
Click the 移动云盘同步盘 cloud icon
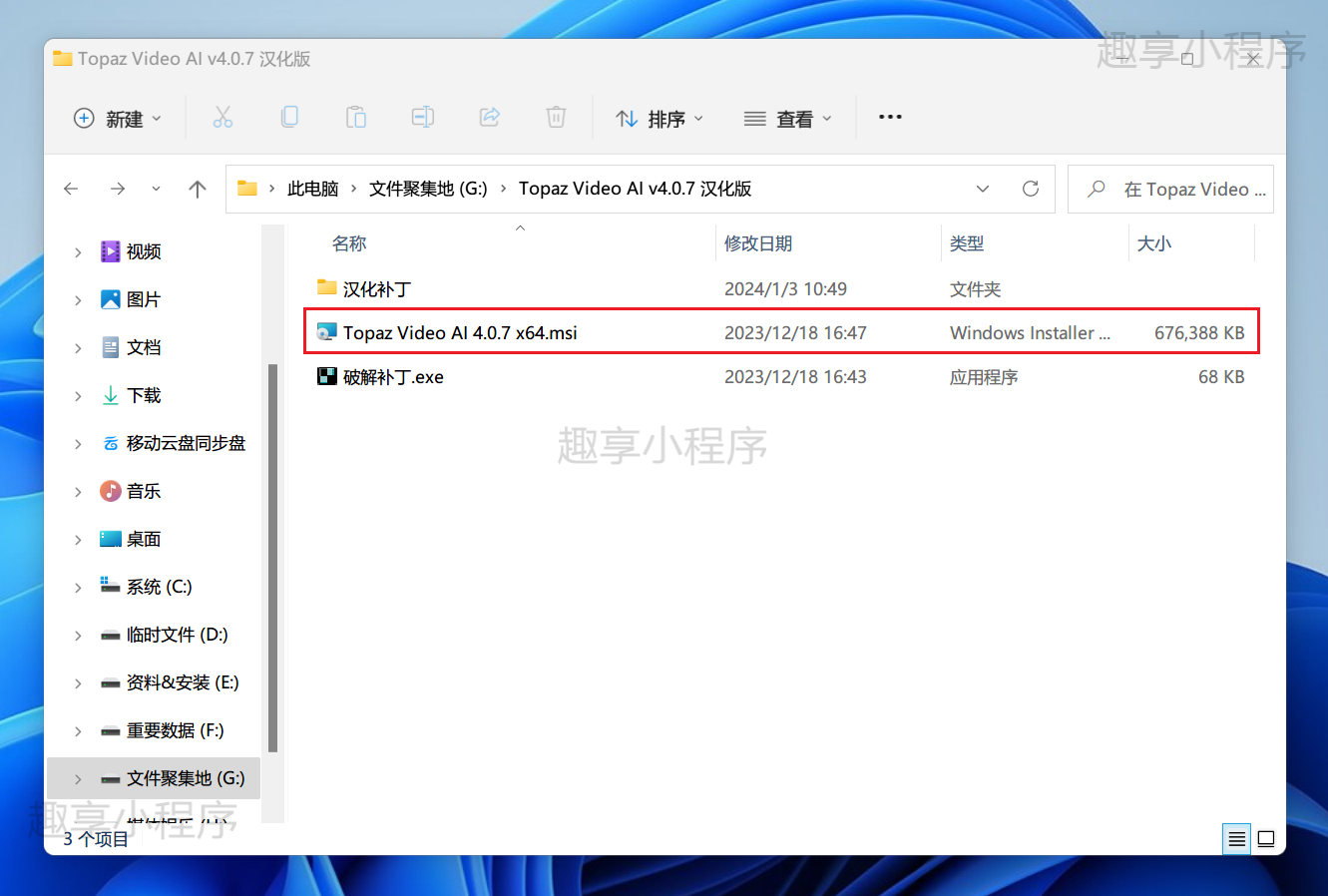[x=111, y=443]
